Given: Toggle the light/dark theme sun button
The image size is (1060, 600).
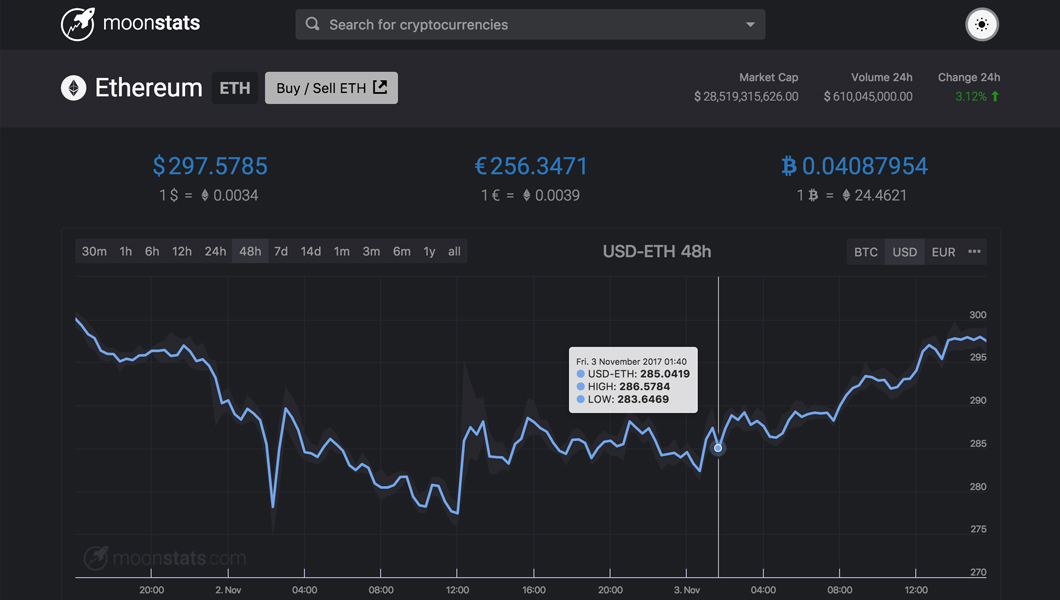Looking at the screenshot, I should tap(982, 25).
